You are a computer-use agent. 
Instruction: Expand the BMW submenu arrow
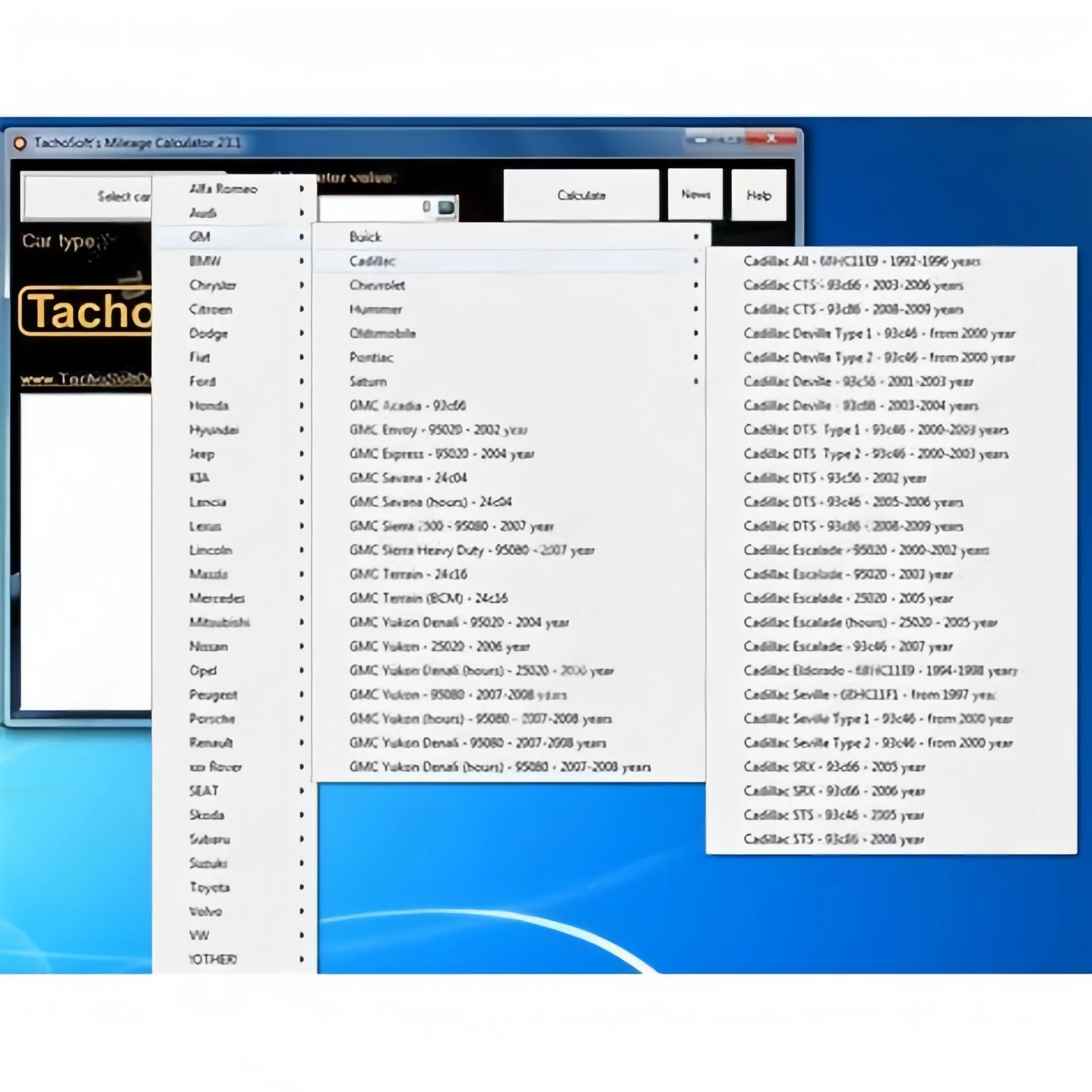click(301, 261)
